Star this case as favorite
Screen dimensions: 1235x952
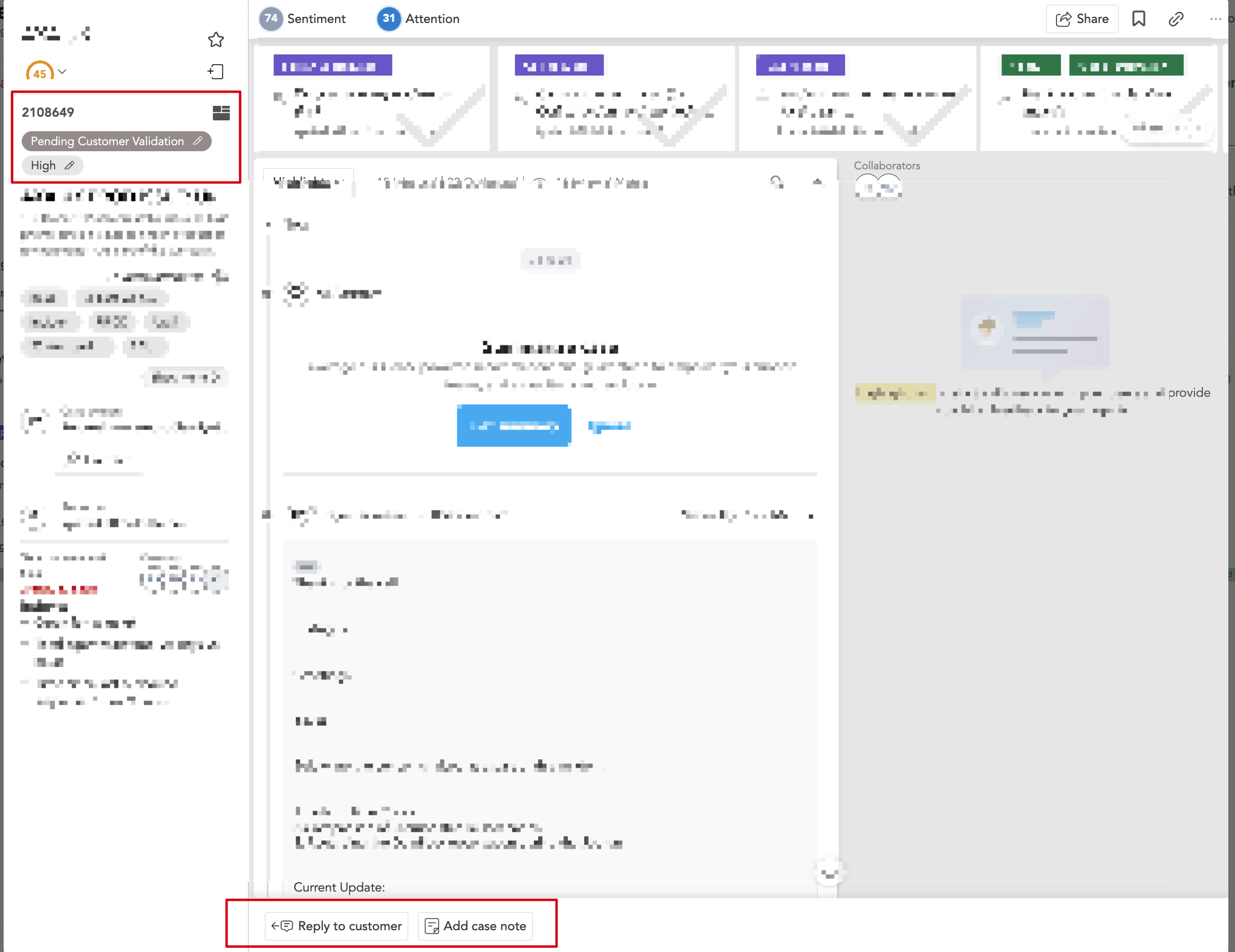point(216,40)
